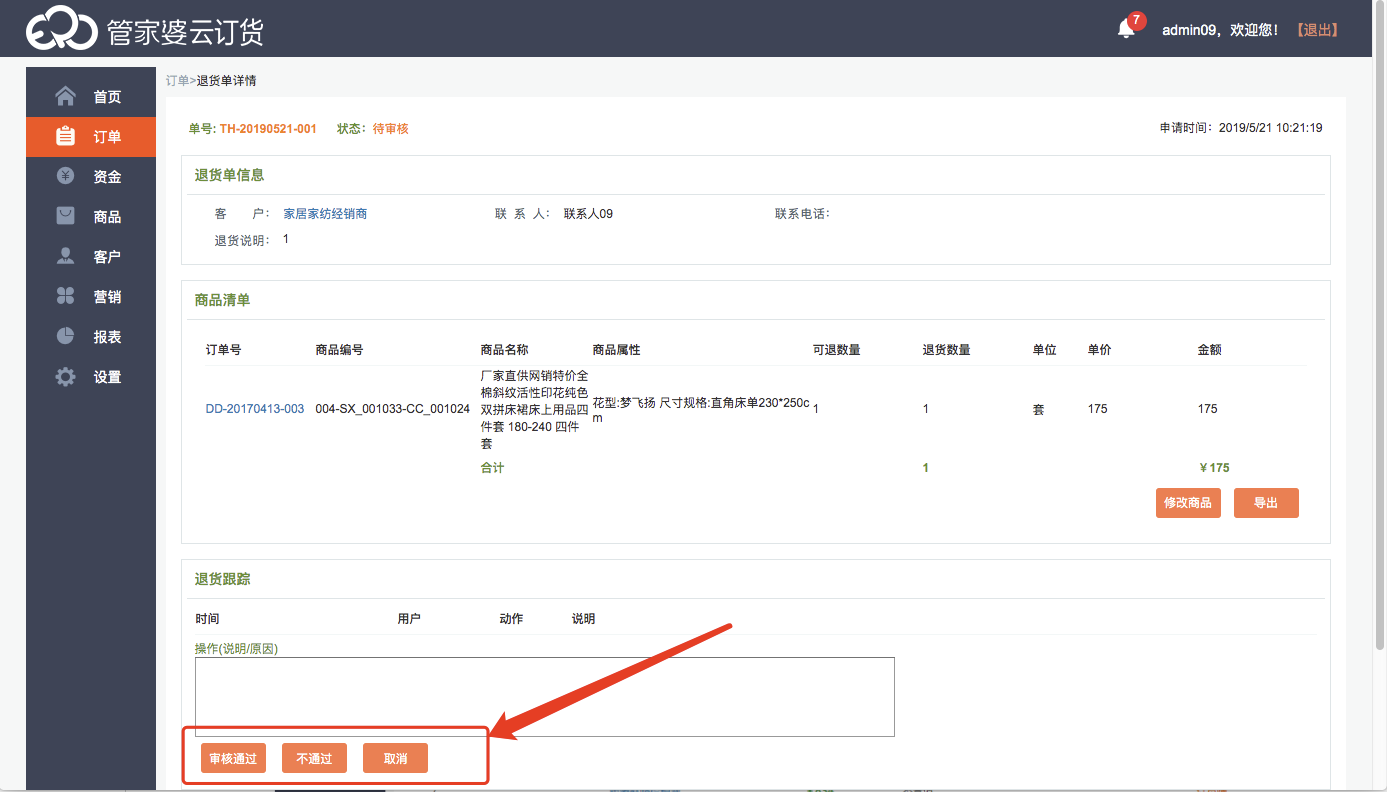Click the 订单 breadcrumb link
The image size is (1387, 792).
click(x=177, y=80)
